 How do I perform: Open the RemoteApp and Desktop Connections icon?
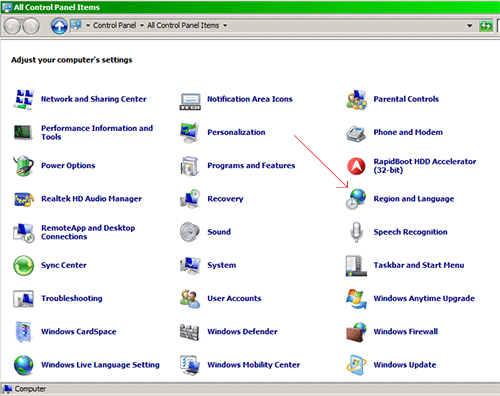tap(24, 232)
